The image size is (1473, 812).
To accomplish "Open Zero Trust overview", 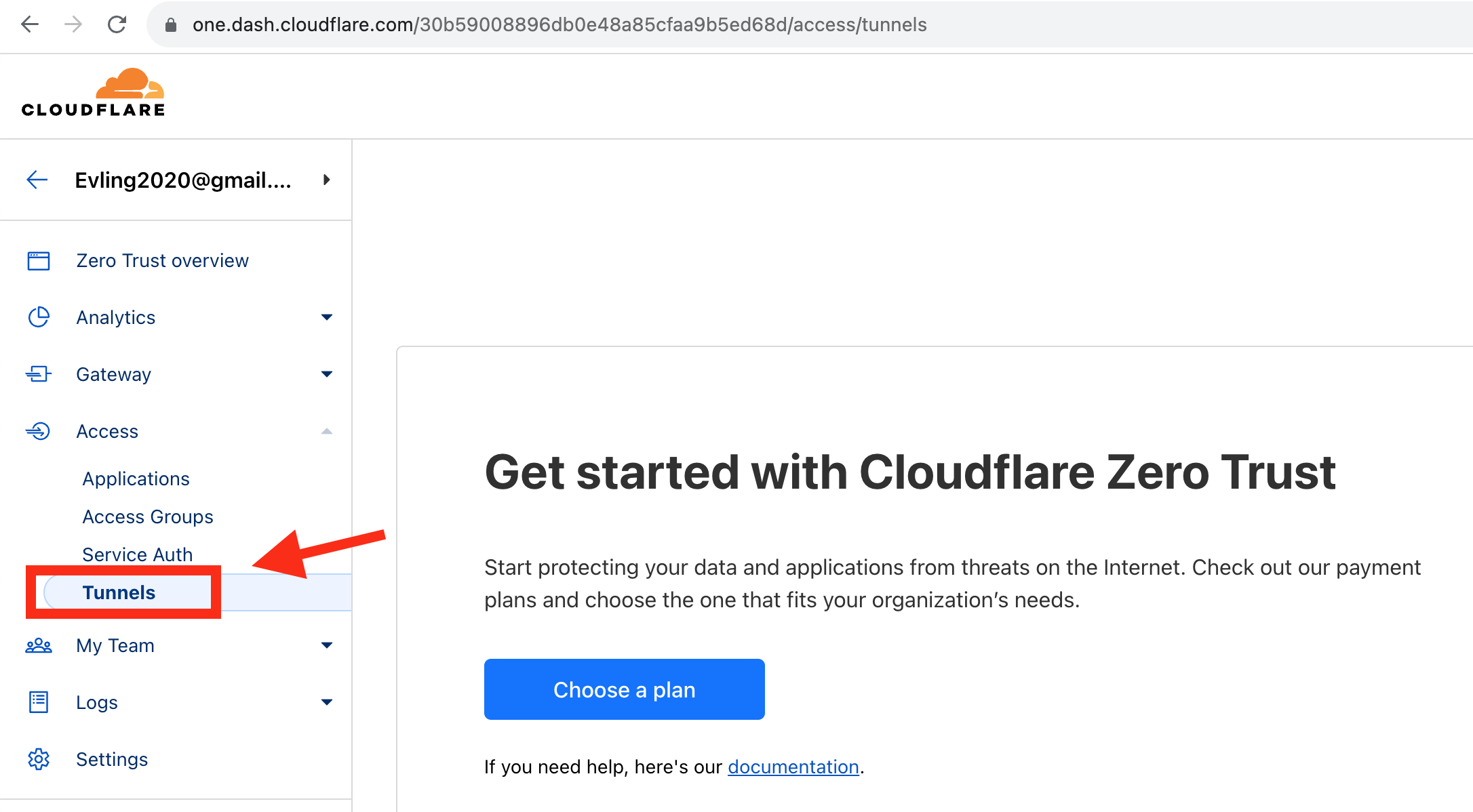I will click(x=162, y=261).
